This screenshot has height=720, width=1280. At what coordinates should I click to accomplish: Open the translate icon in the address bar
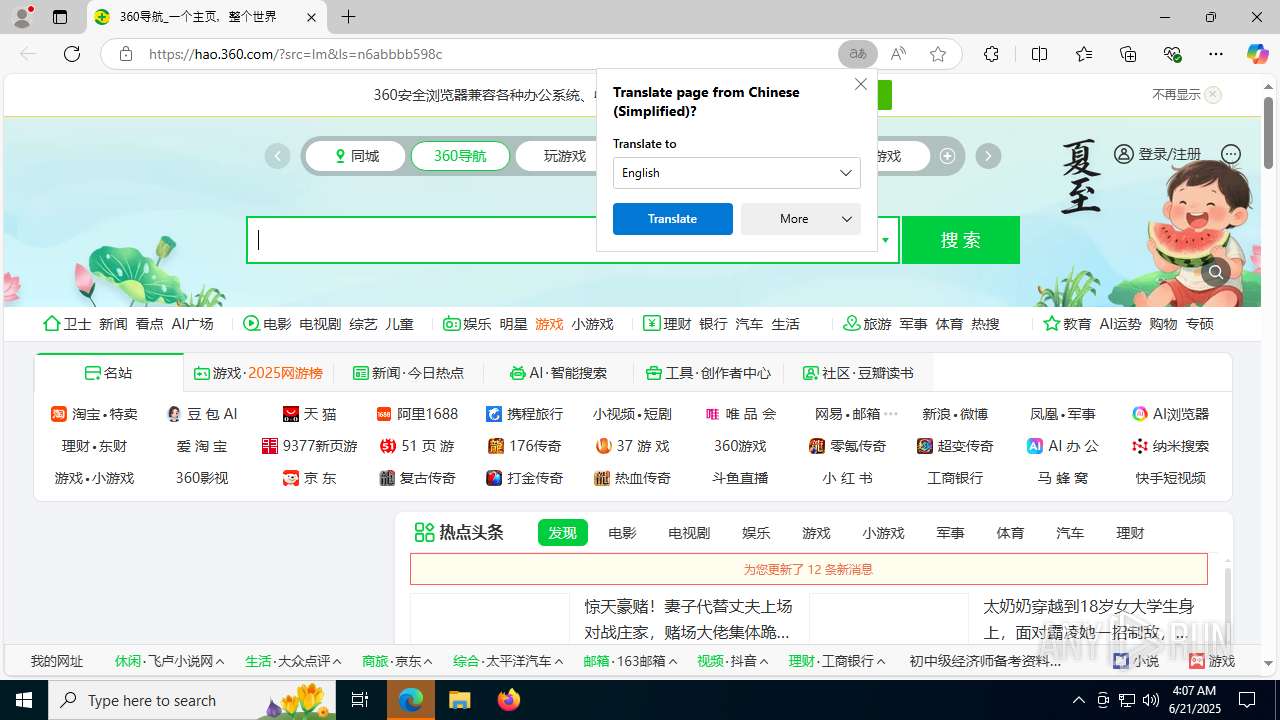pyautogui.click(x=858, y=54)
